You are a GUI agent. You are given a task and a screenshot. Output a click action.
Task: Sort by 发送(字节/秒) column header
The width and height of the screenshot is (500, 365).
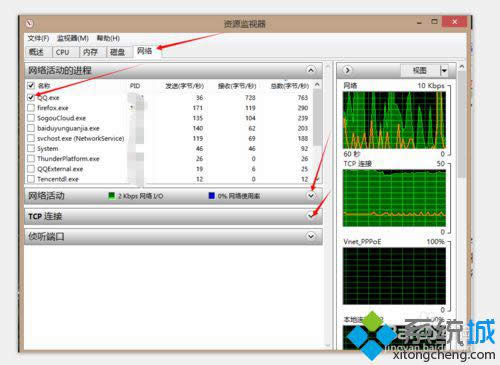(x=184, y=86)
